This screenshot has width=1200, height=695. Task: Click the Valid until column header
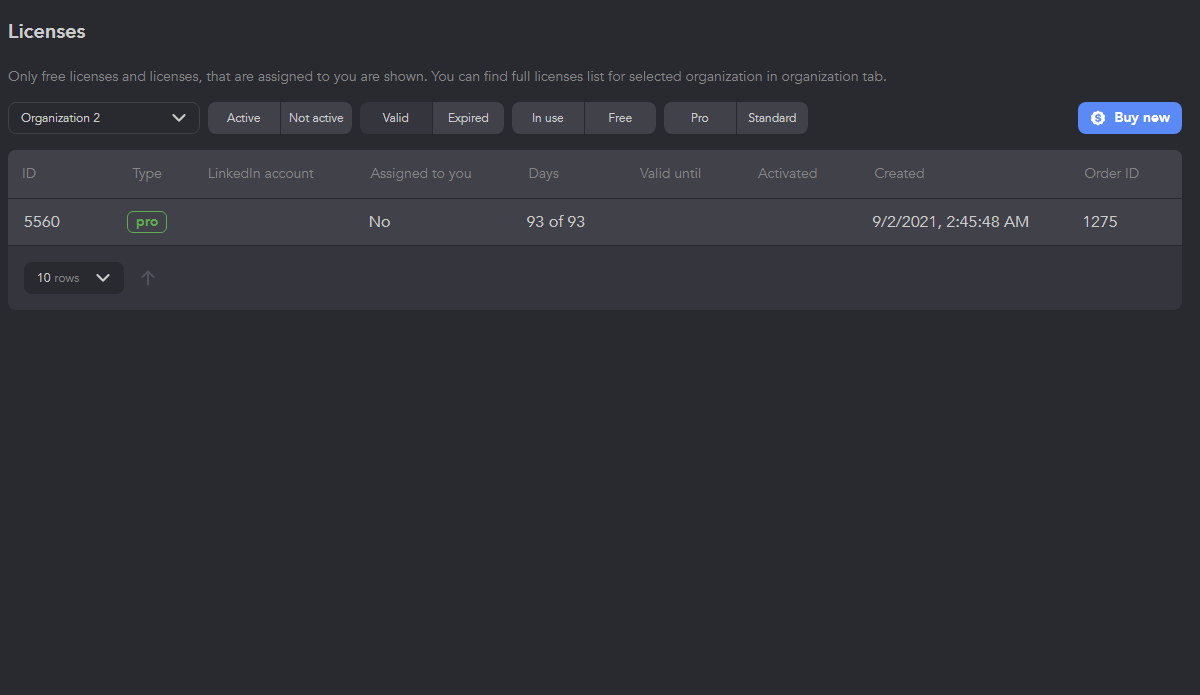coord(670,174)
